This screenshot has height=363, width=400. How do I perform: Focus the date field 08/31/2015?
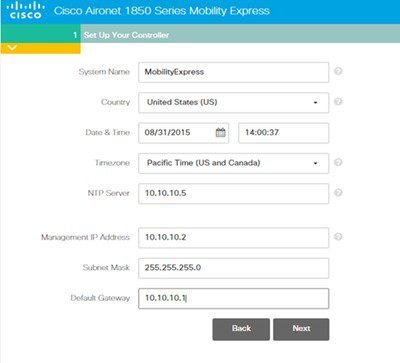tap(183, 133)
